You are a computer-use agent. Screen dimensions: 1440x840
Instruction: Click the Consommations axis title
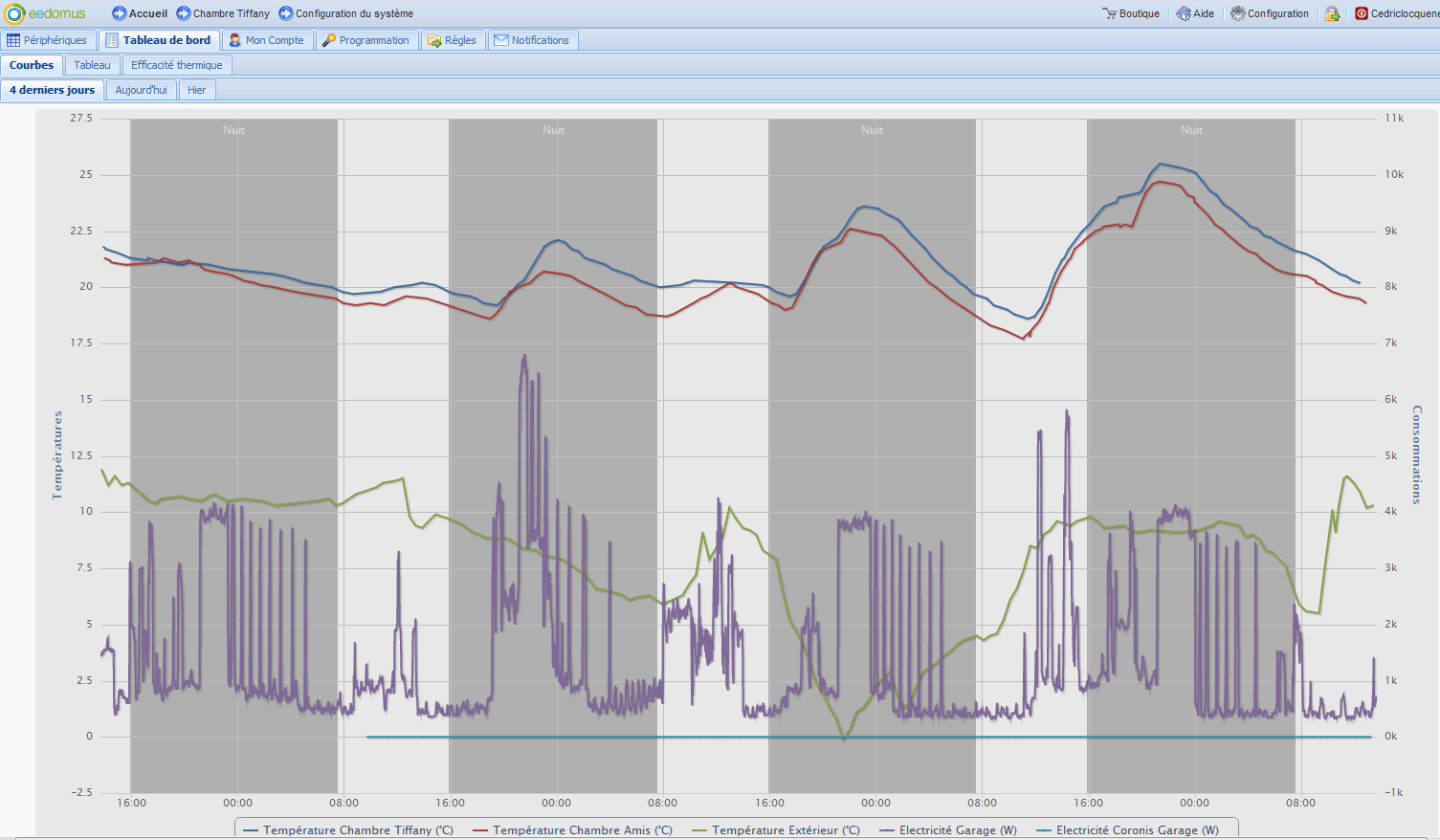pyautogui.click(x=1417, y=455)
